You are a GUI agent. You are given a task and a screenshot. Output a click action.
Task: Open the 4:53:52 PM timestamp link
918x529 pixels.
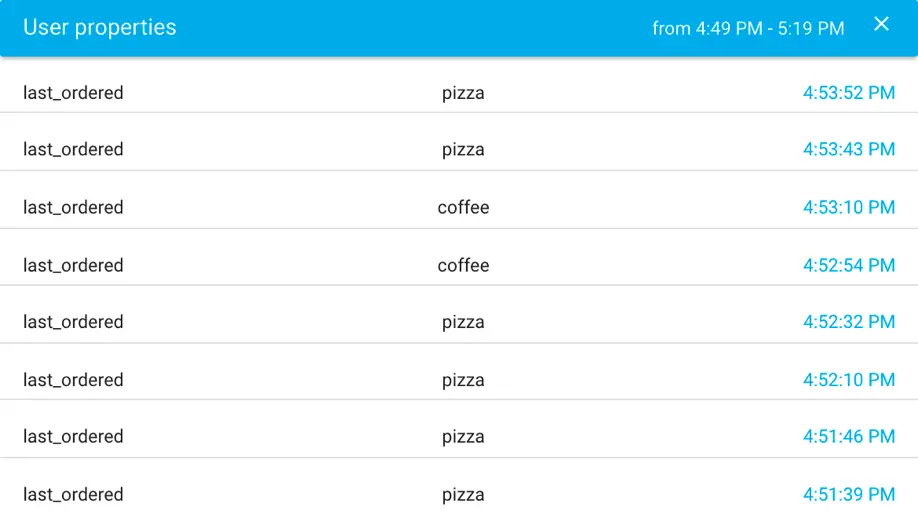(848, 93)
